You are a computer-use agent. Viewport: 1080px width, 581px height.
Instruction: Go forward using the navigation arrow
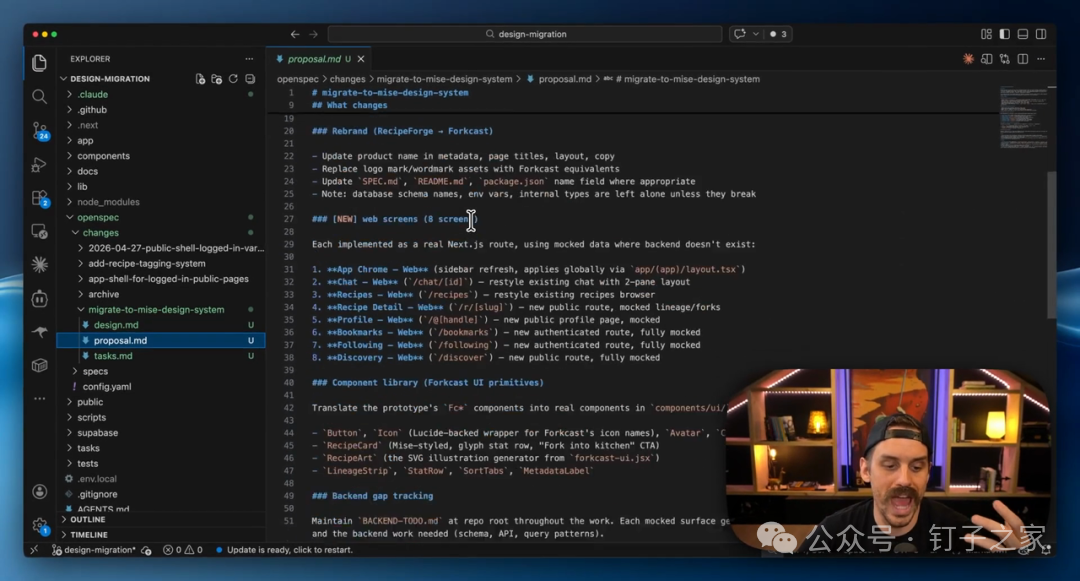click(x=313, y=34)
